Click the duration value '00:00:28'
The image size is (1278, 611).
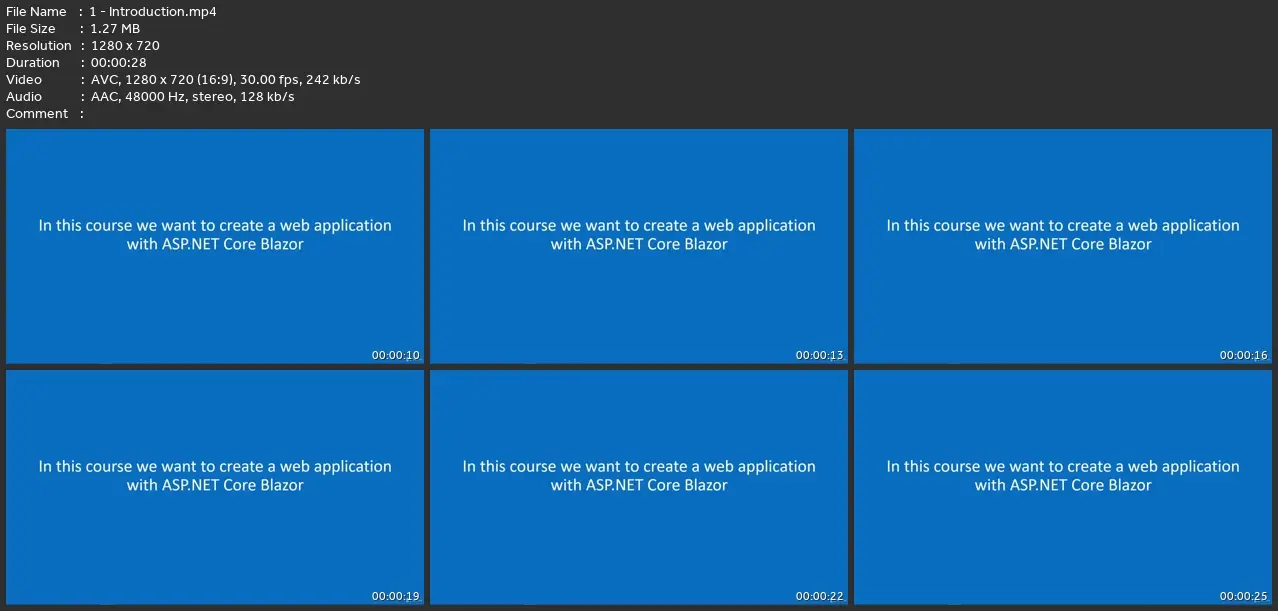pos(119,63)
